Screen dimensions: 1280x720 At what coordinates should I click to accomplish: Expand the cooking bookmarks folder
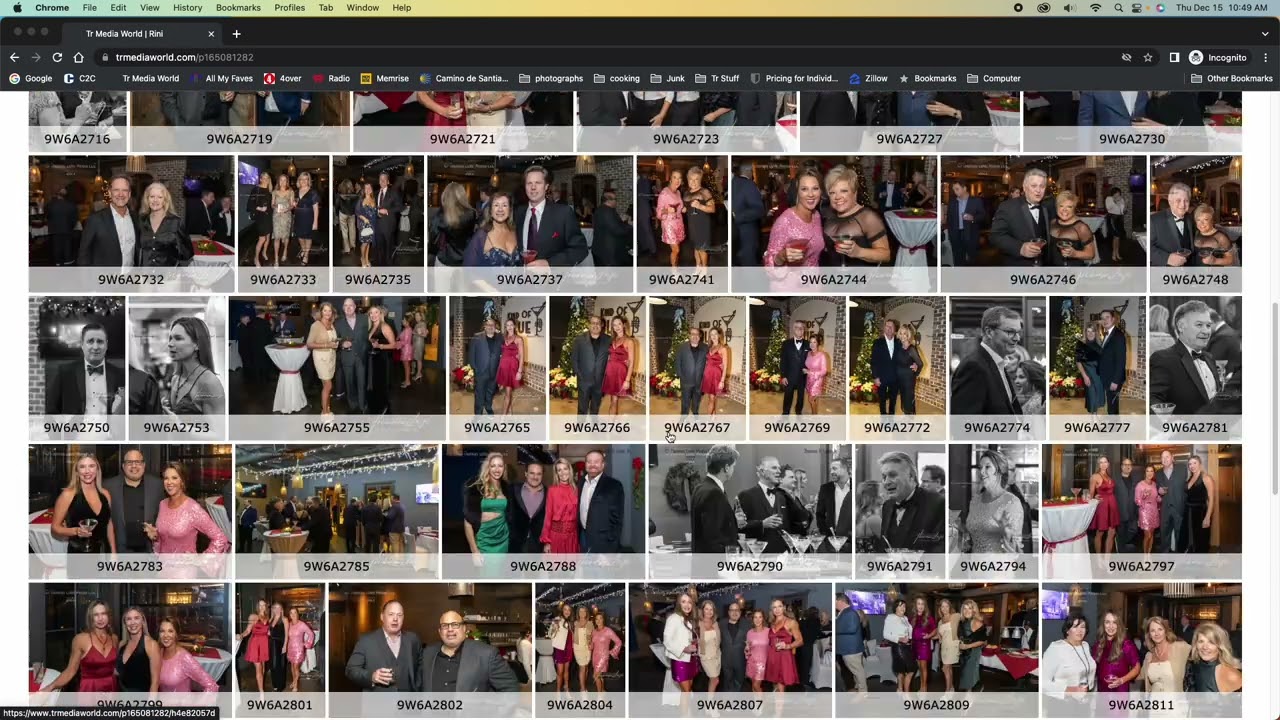point(617,78)
